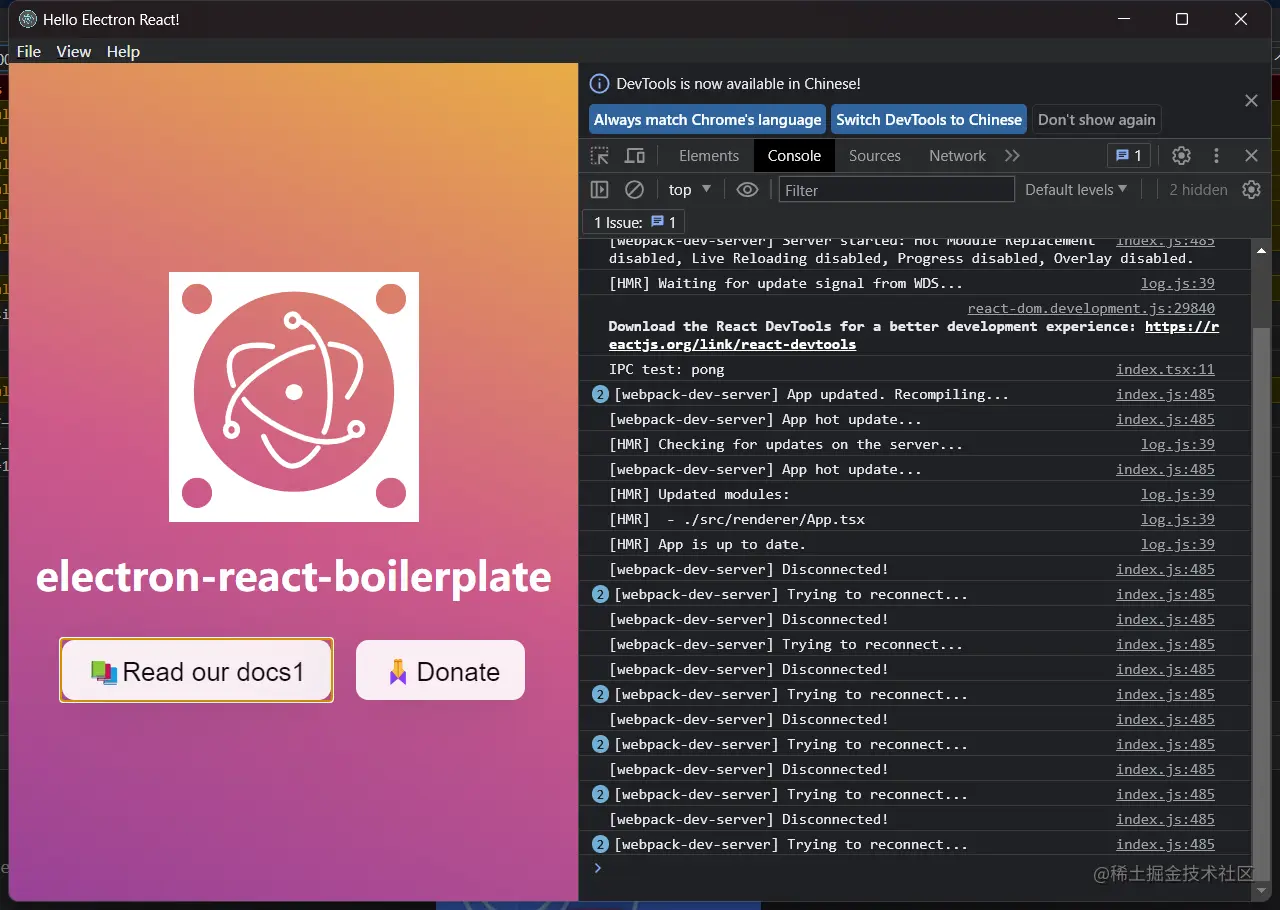Screen dimensions: 1280x910
Task: Open the DevTools three-dot customize menu
Action: (1216, 156)
